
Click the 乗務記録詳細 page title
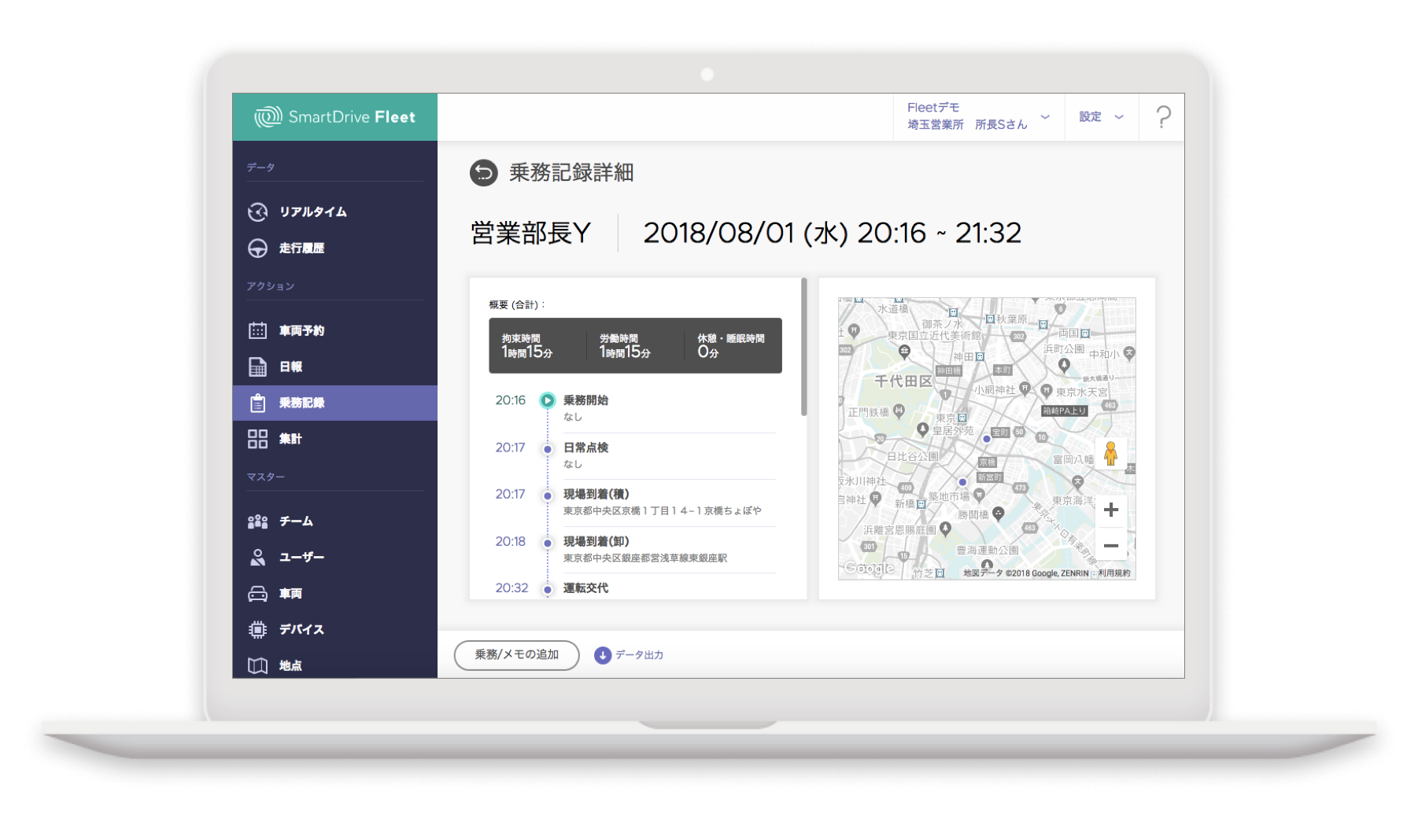571,173
